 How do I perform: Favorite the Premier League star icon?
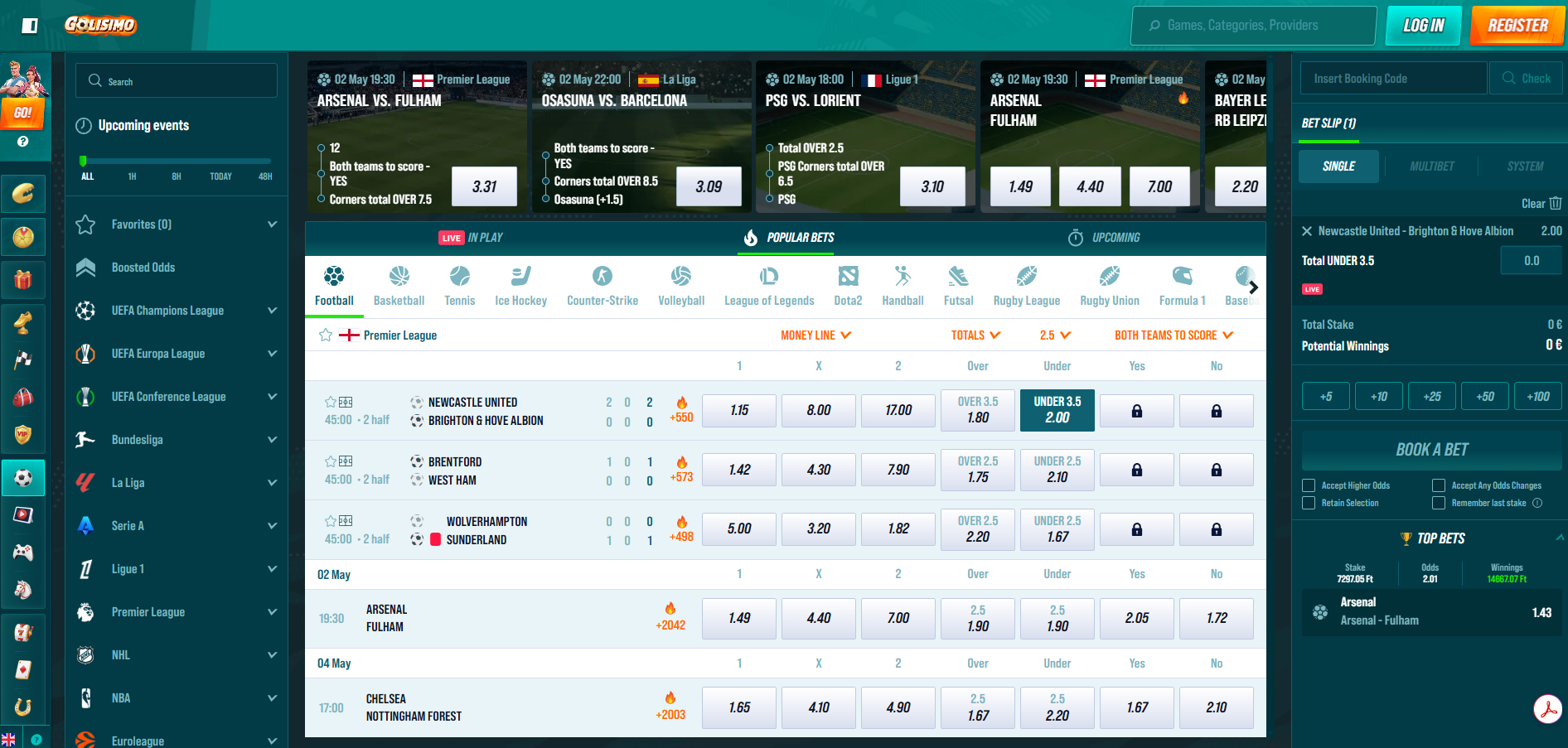click(326, 335)
